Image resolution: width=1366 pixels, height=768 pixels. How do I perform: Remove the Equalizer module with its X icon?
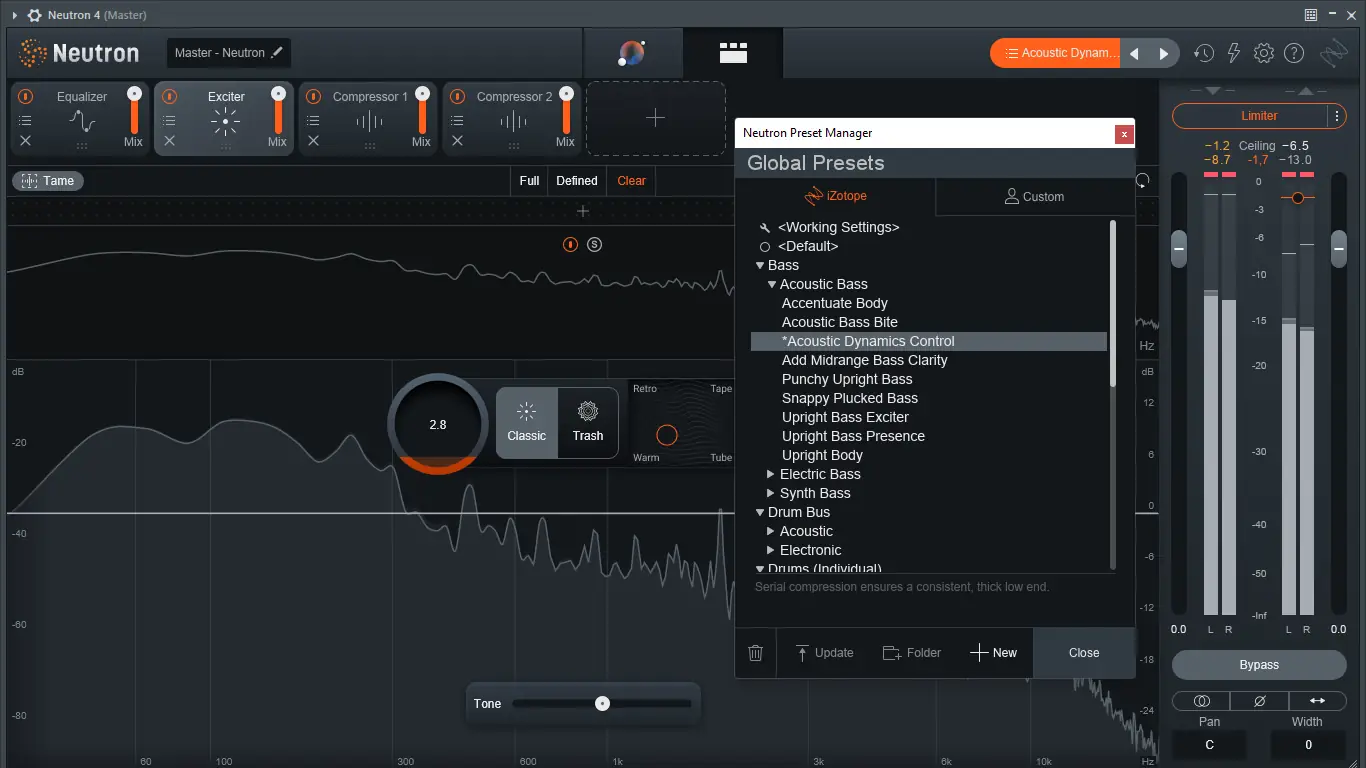[x=26, y=141]
